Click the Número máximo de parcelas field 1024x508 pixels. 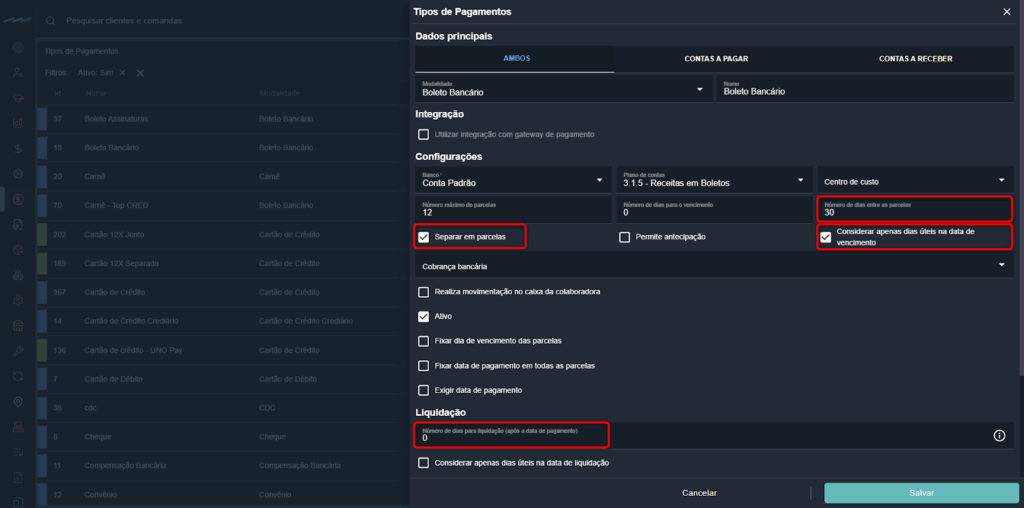click(x=510, y=209)
